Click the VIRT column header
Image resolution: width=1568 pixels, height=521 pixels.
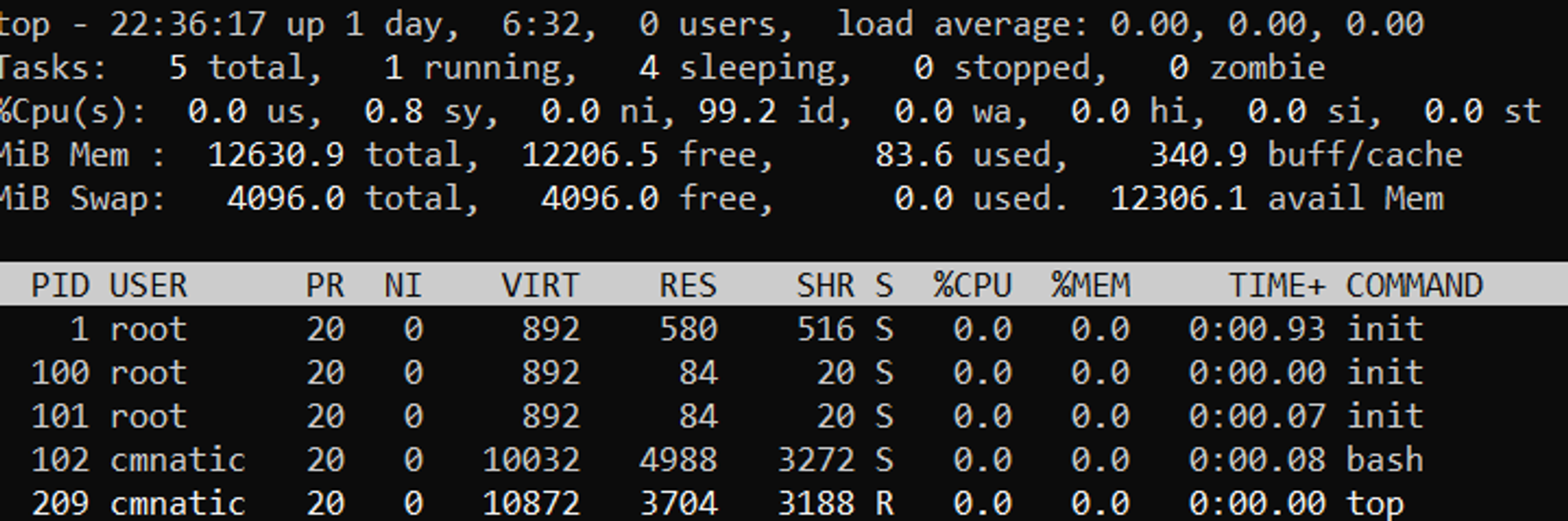[540, 285]
